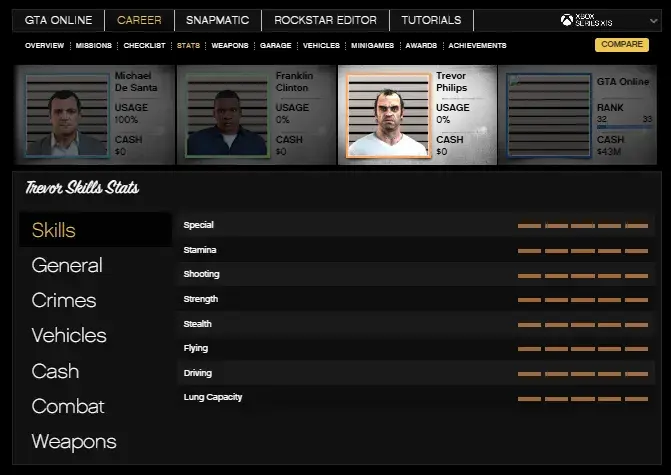Click the Special skill progress bar
Viewport: 671px width, 475px height.
pos(583,226)
